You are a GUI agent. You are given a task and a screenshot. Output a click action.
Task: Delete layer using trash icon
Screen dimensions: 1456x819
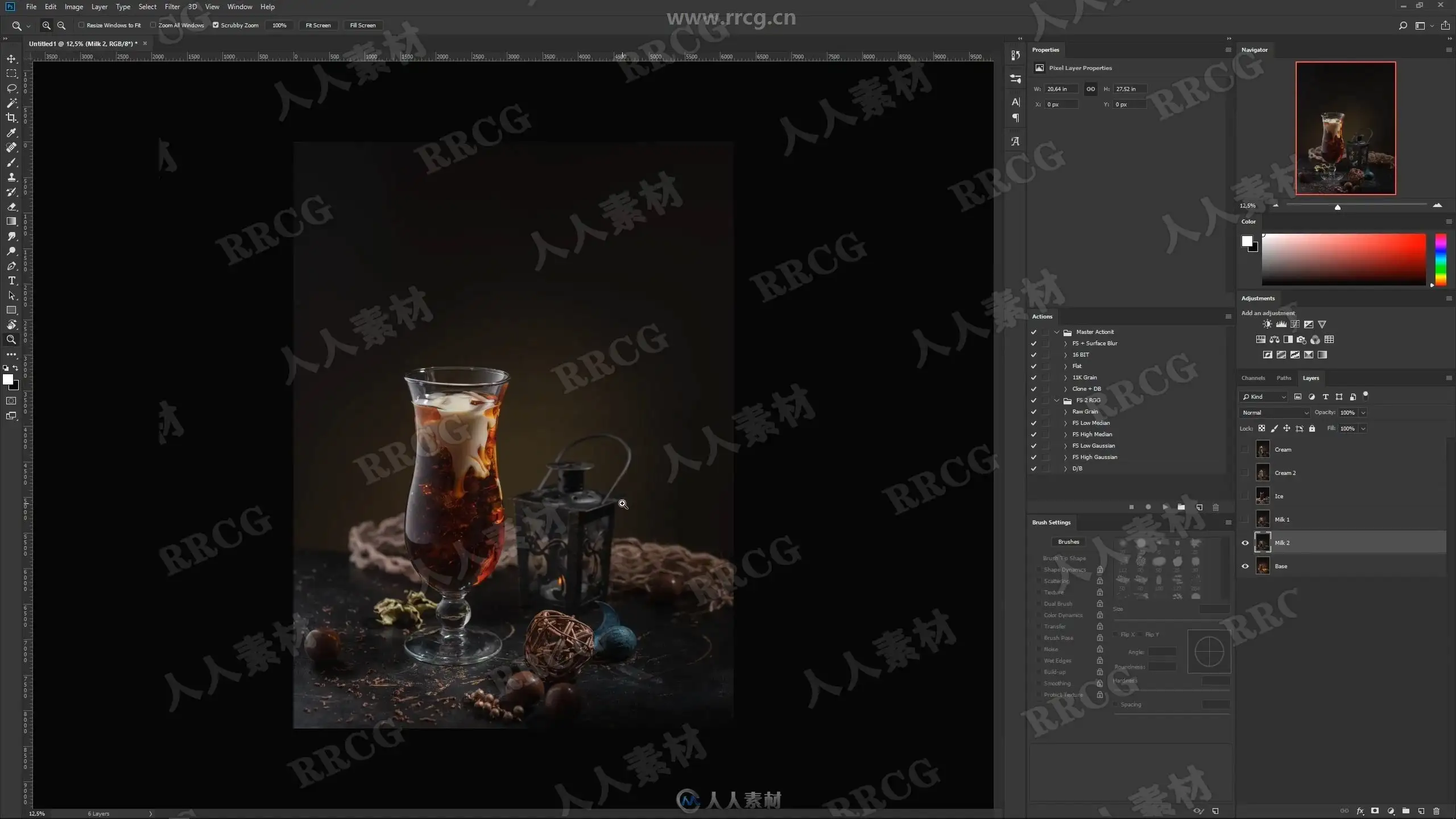[1436, 811]
